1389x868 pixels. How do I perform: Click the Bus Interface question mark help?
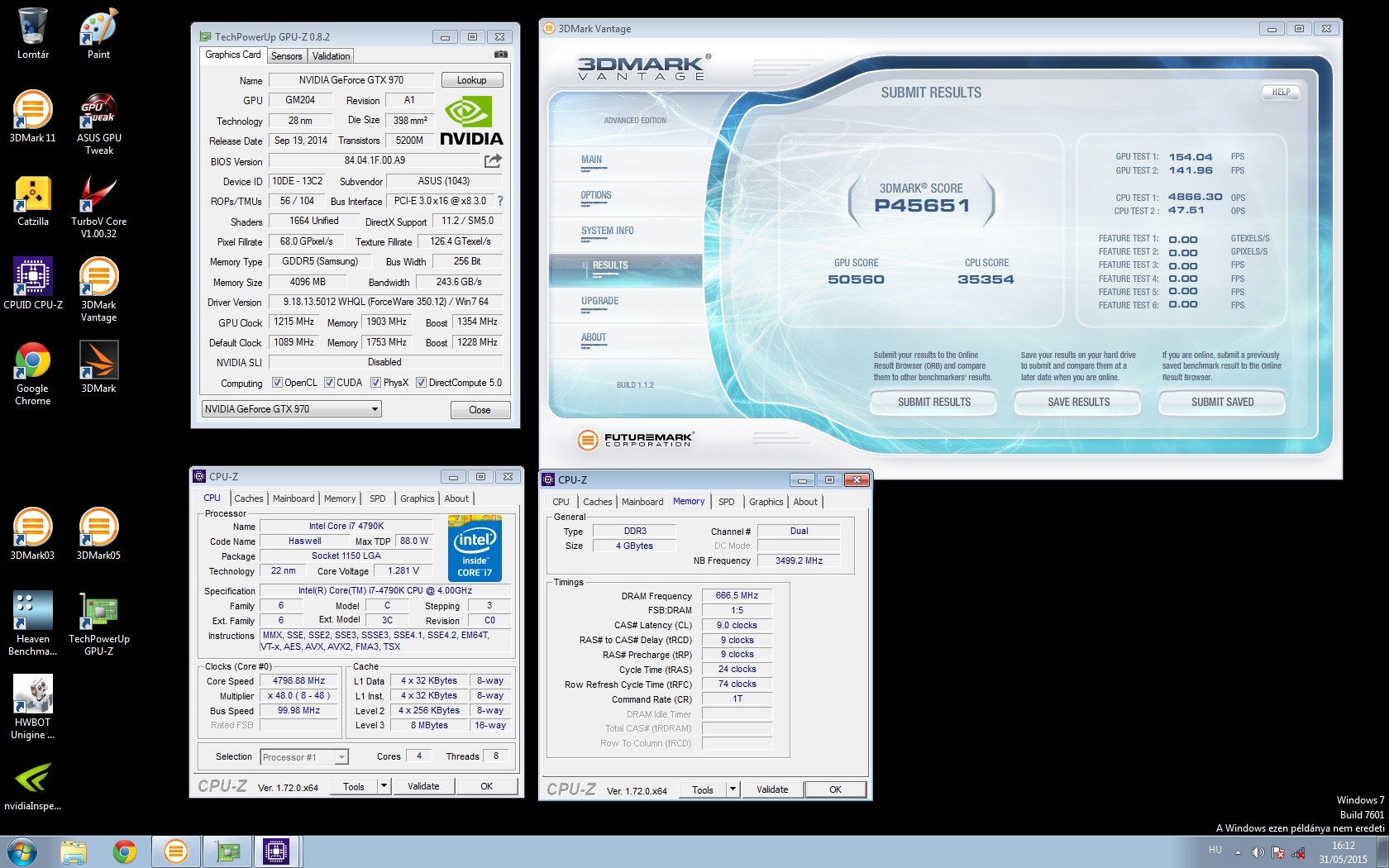[499, 201]
